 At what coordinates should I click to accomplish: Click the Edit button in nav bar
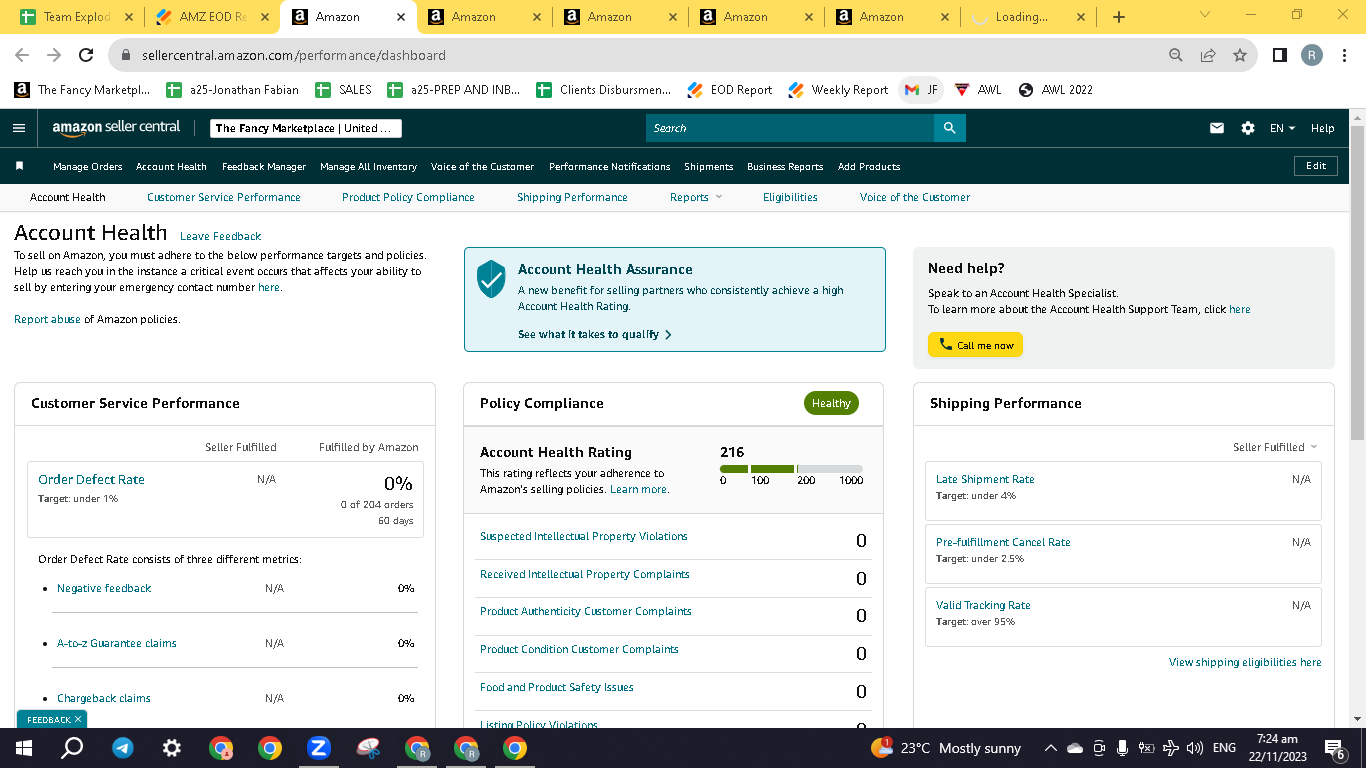(x=1316, y=166)
